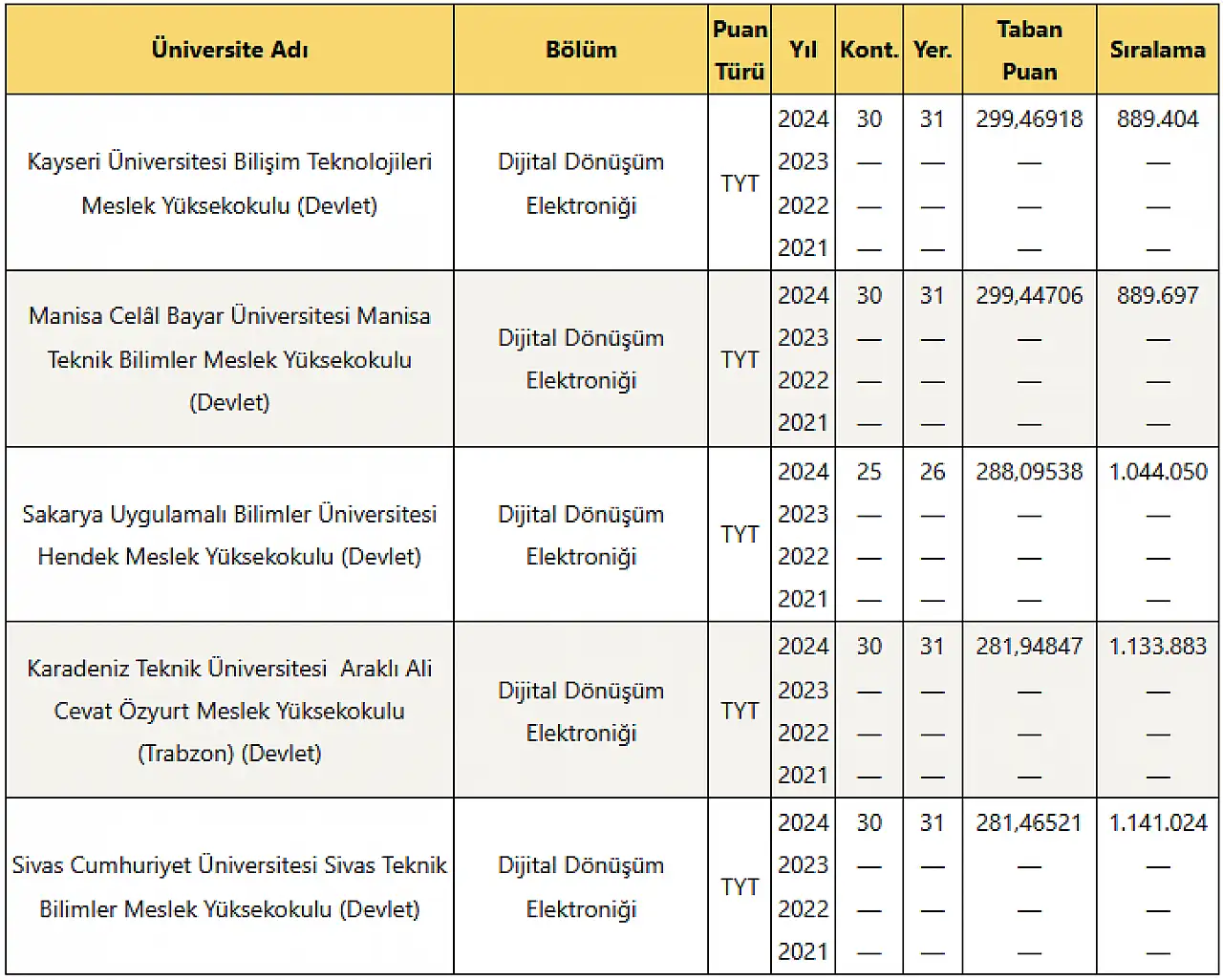Click the Puan Türü column header
Screen dimensions: 1223x980
coord(740,50)
